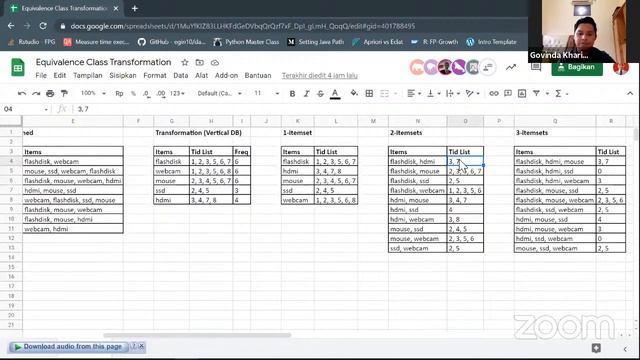This screenshot has width=640, height=360.
Task: Click the Merge cells icon
Action: click(384, 93)
